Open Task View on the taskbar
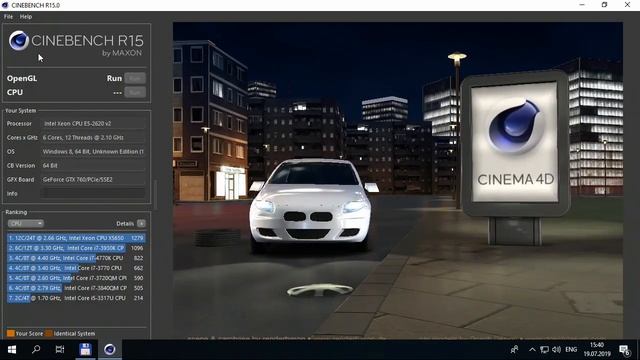The width and height of the screenshot is (640, 360). [x=60, y=350]
